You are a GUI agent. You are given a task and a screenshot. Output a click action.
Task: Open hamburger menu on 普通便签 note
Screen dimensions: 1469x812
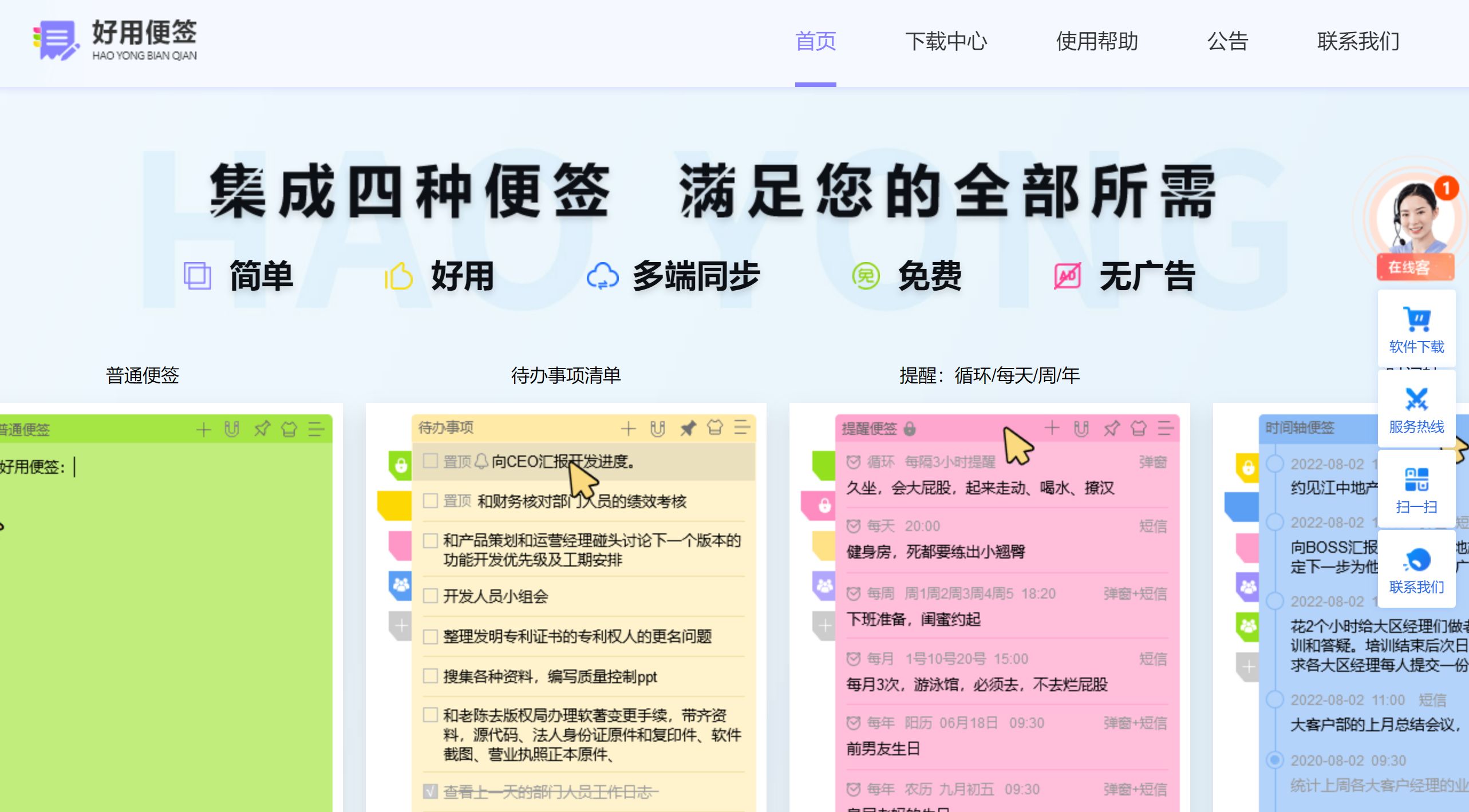316,429
